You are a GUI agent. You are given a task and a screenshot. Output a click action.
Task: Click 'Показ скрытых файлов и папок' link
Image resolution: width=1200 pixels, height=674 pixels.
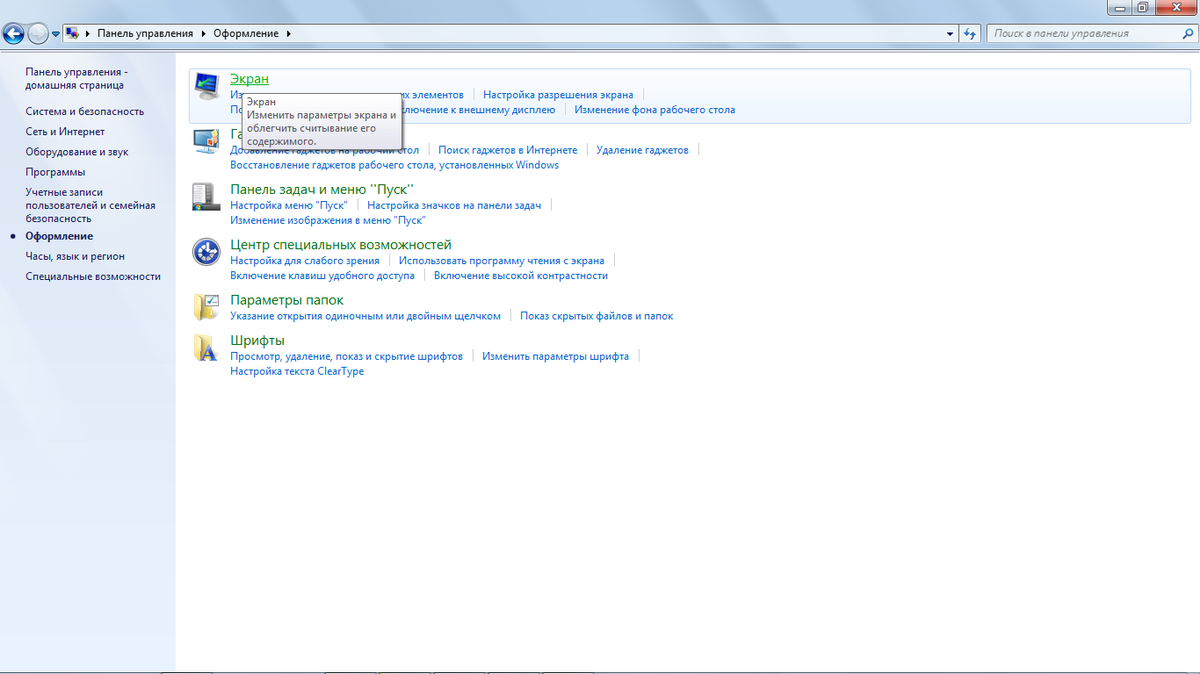(x=597, y=316)
